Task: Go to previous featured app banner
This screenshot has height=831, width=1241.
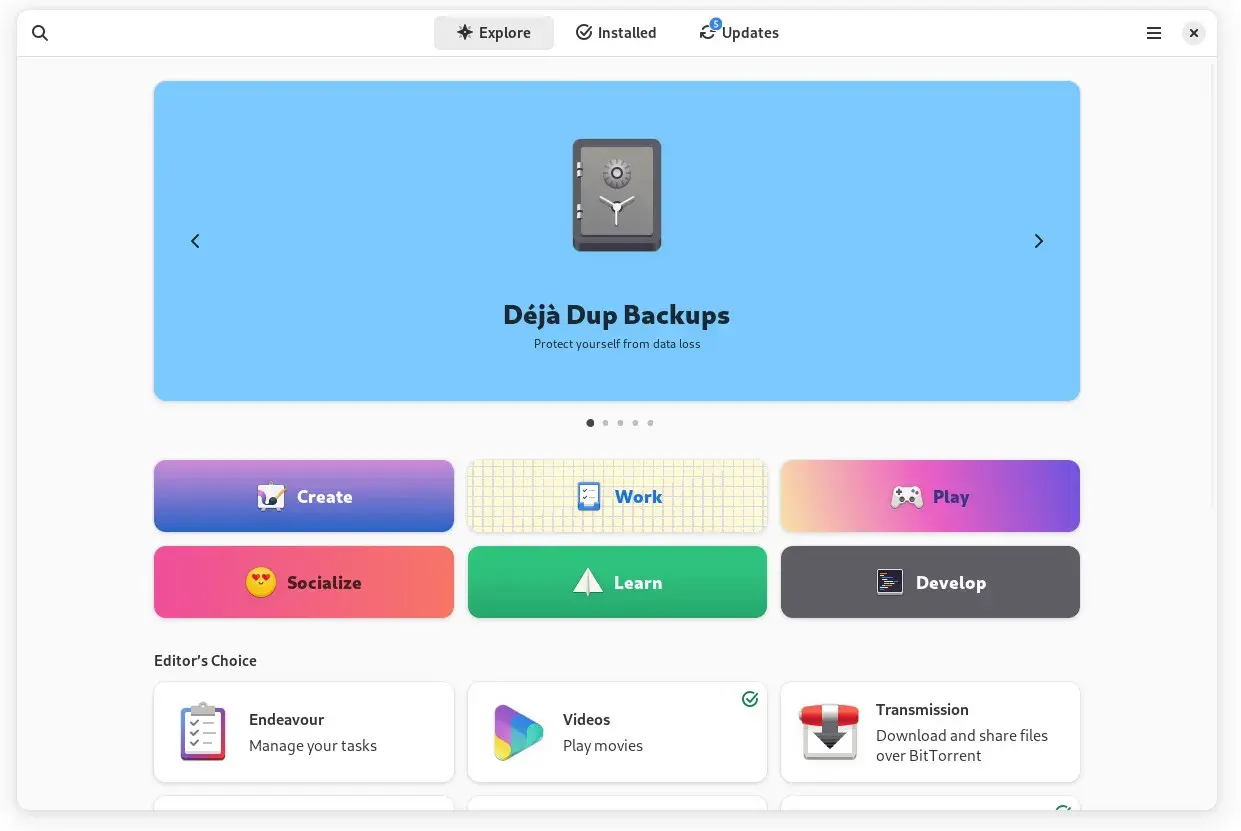Action: pyautogui.click(x=195, y=241)
